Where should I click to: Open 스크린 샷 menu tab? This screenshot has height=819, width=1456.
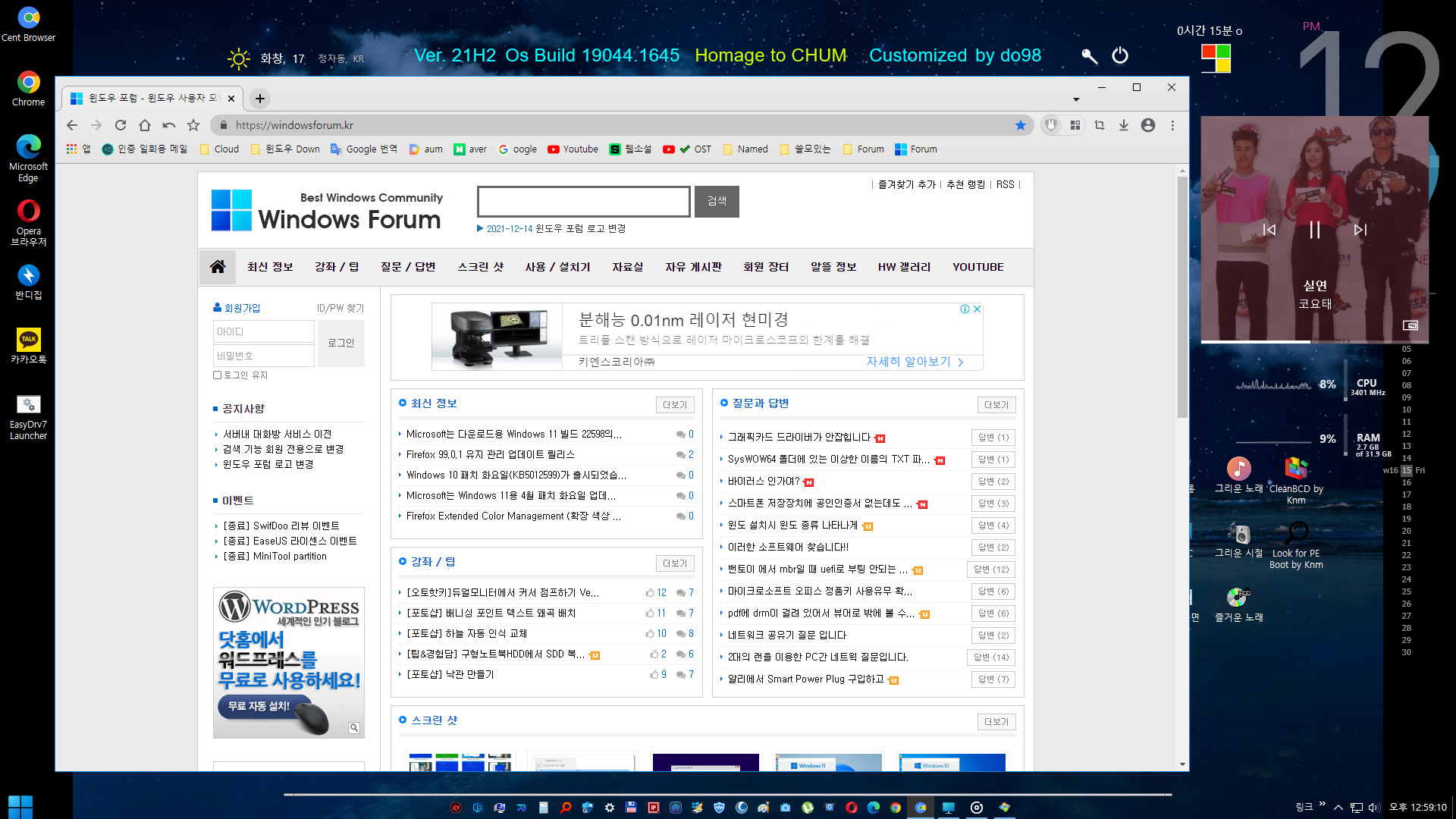481,267
